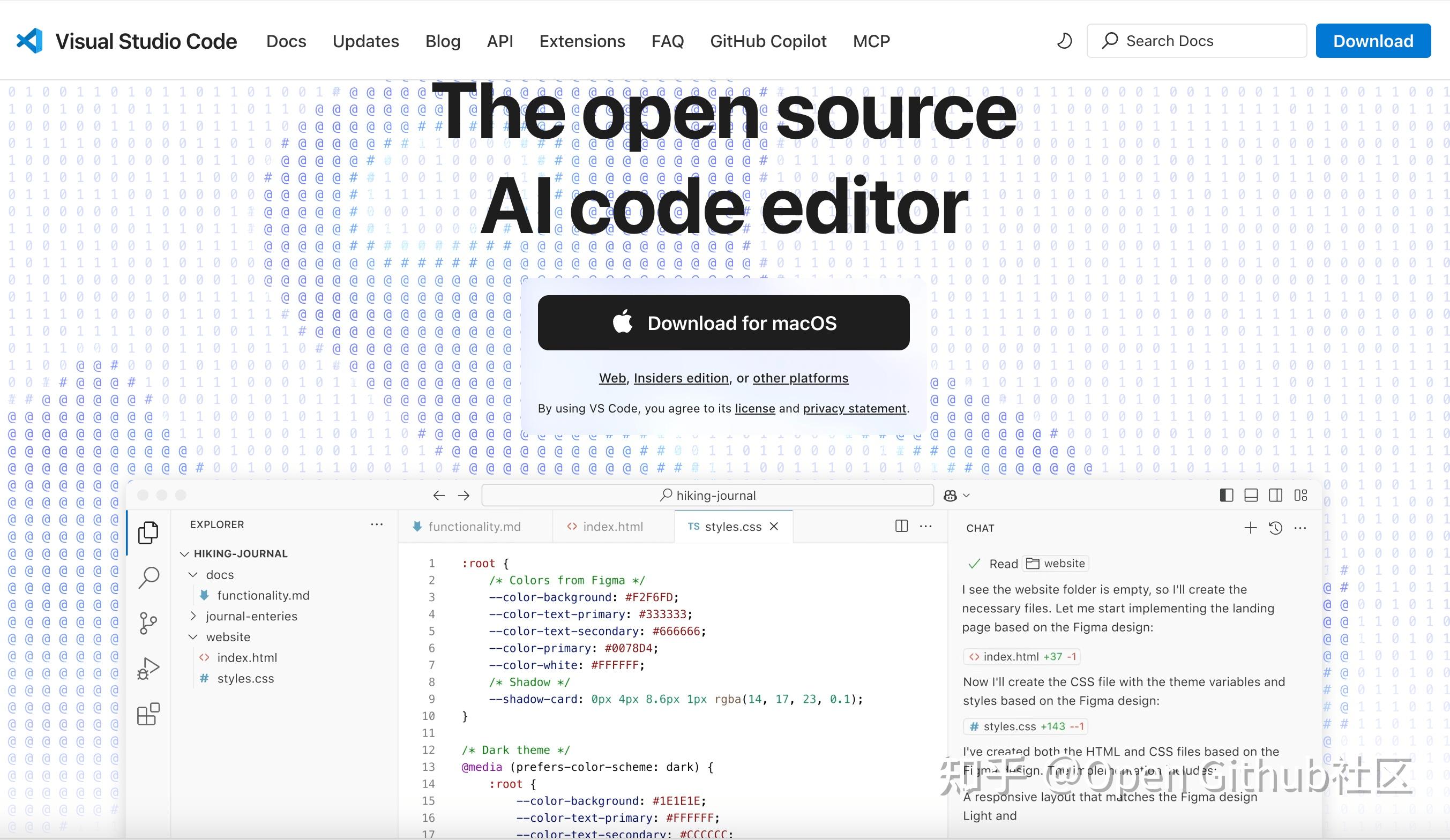Open the Search icon in activity bar
This screenshot has width=1450, height=840.
[148, 577]
